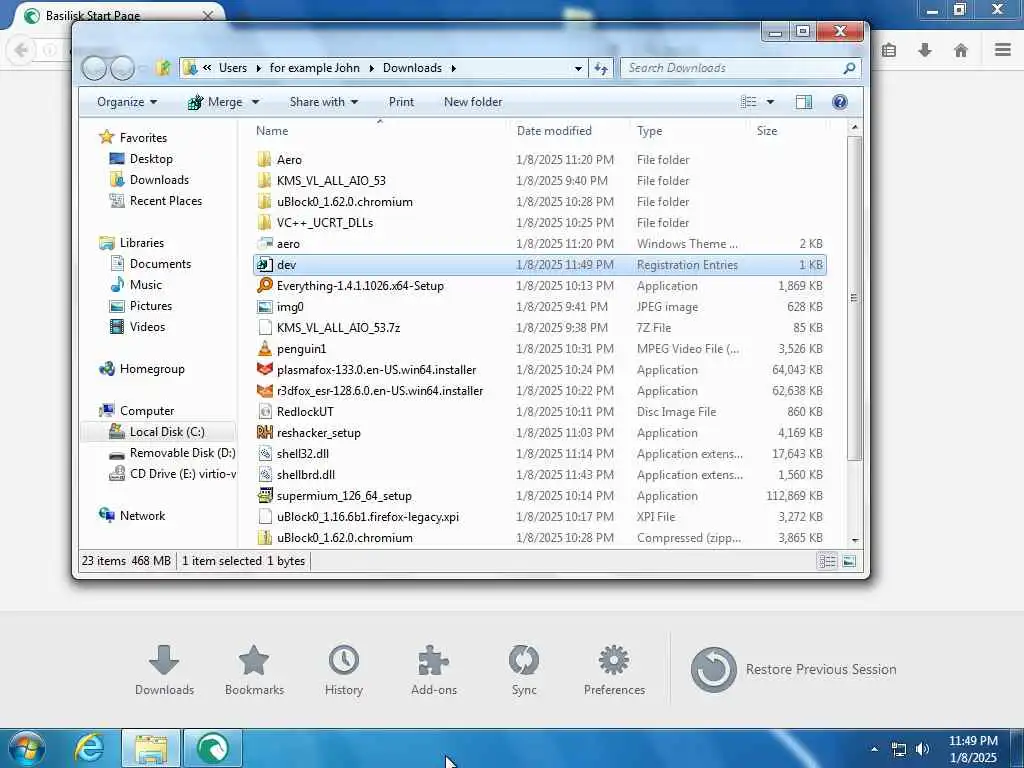
Task: Select the supermium_126_64_setup icon
Action: tap(264, 496)
